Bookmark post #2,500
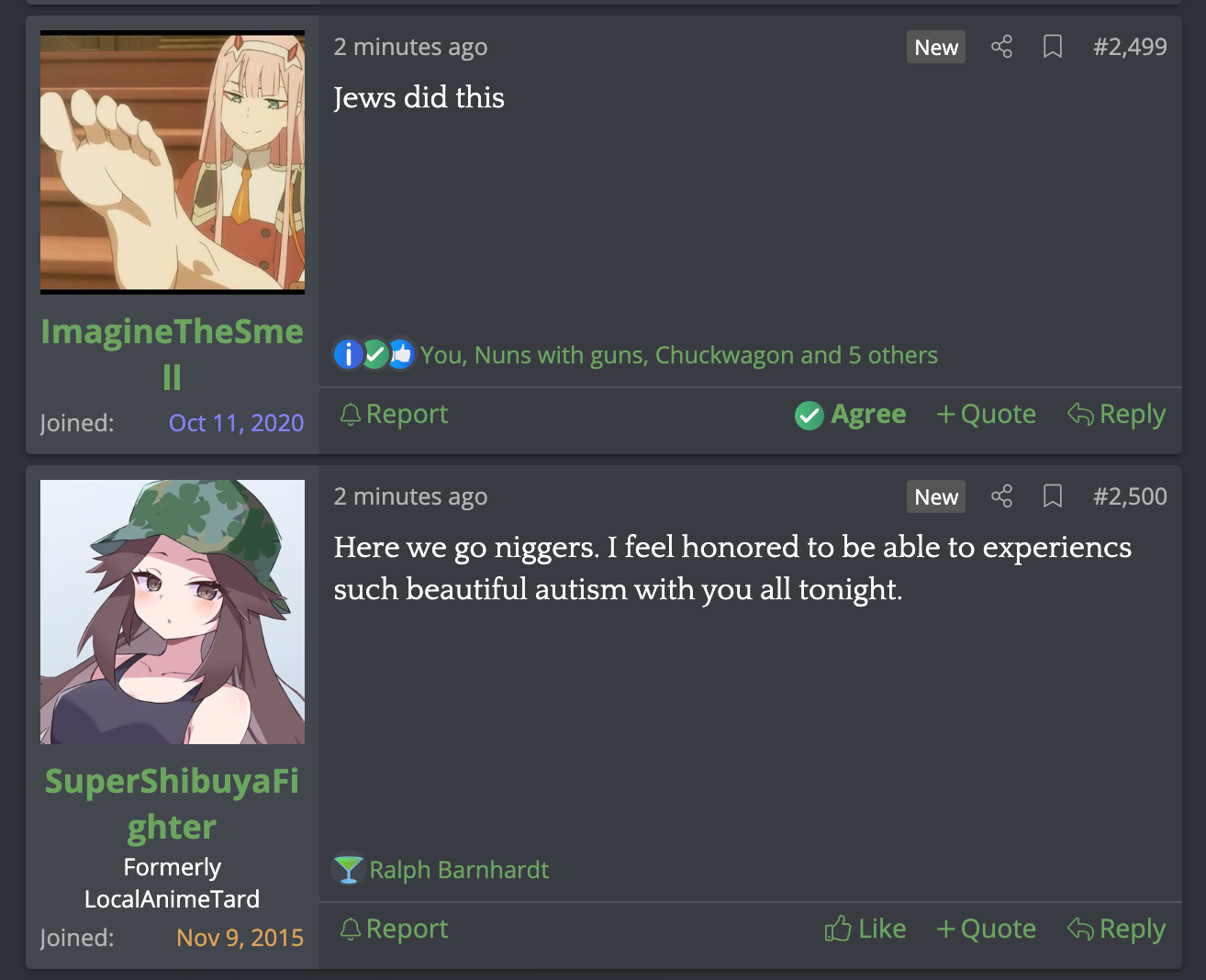 point(1053,496)
